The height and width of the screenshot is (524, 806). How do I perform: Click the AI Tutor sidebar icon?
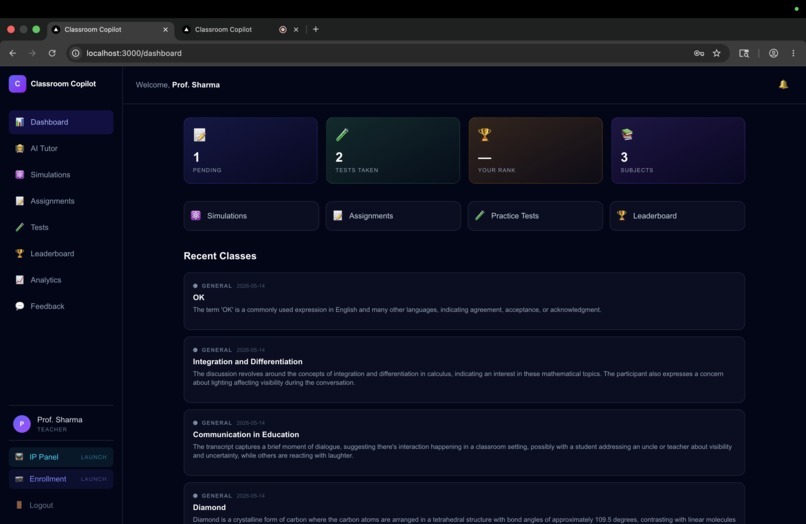(20, 148)
